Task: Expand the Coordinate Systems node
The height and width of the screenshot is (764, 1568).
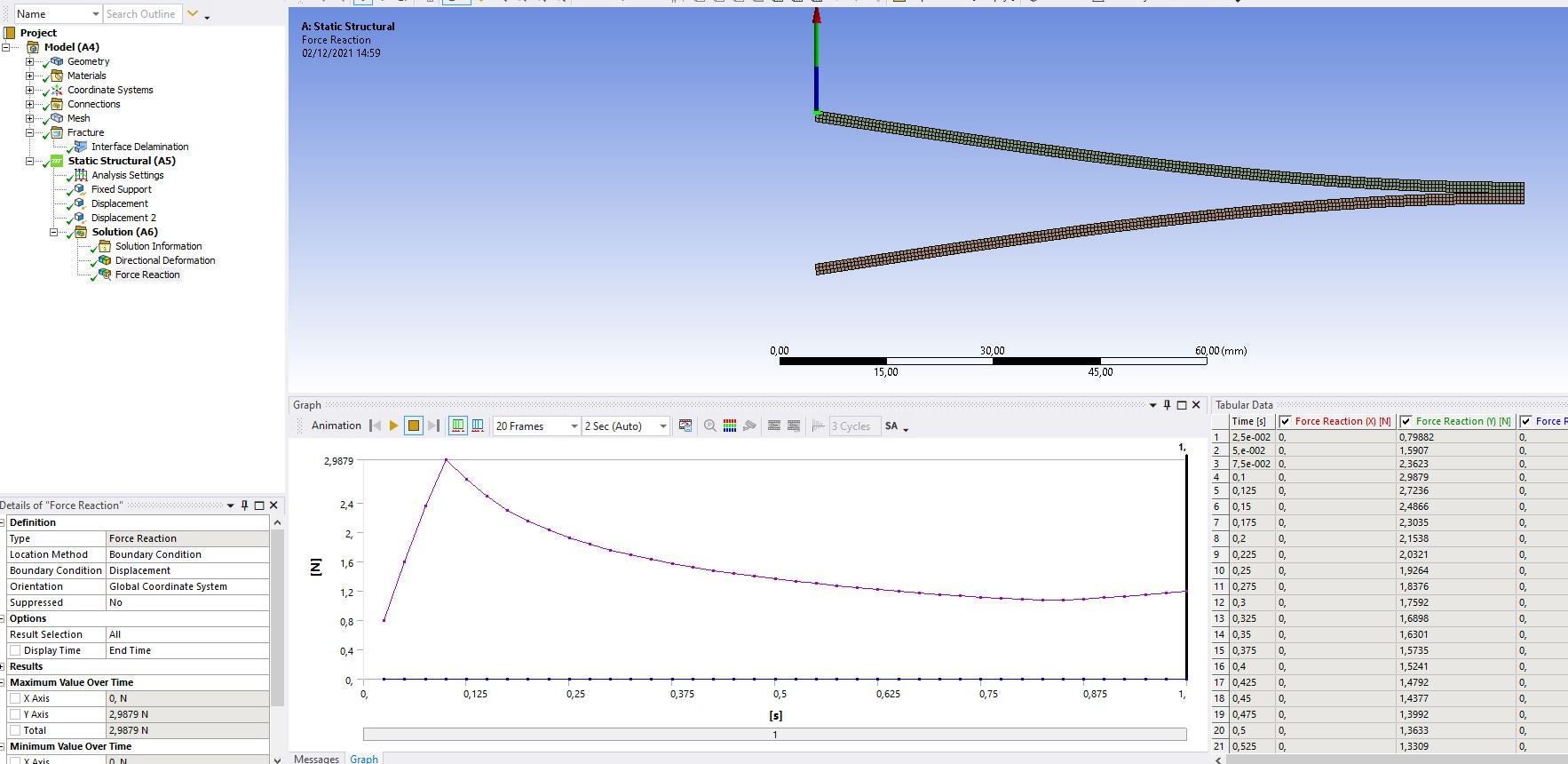Action: pos(29,90)
